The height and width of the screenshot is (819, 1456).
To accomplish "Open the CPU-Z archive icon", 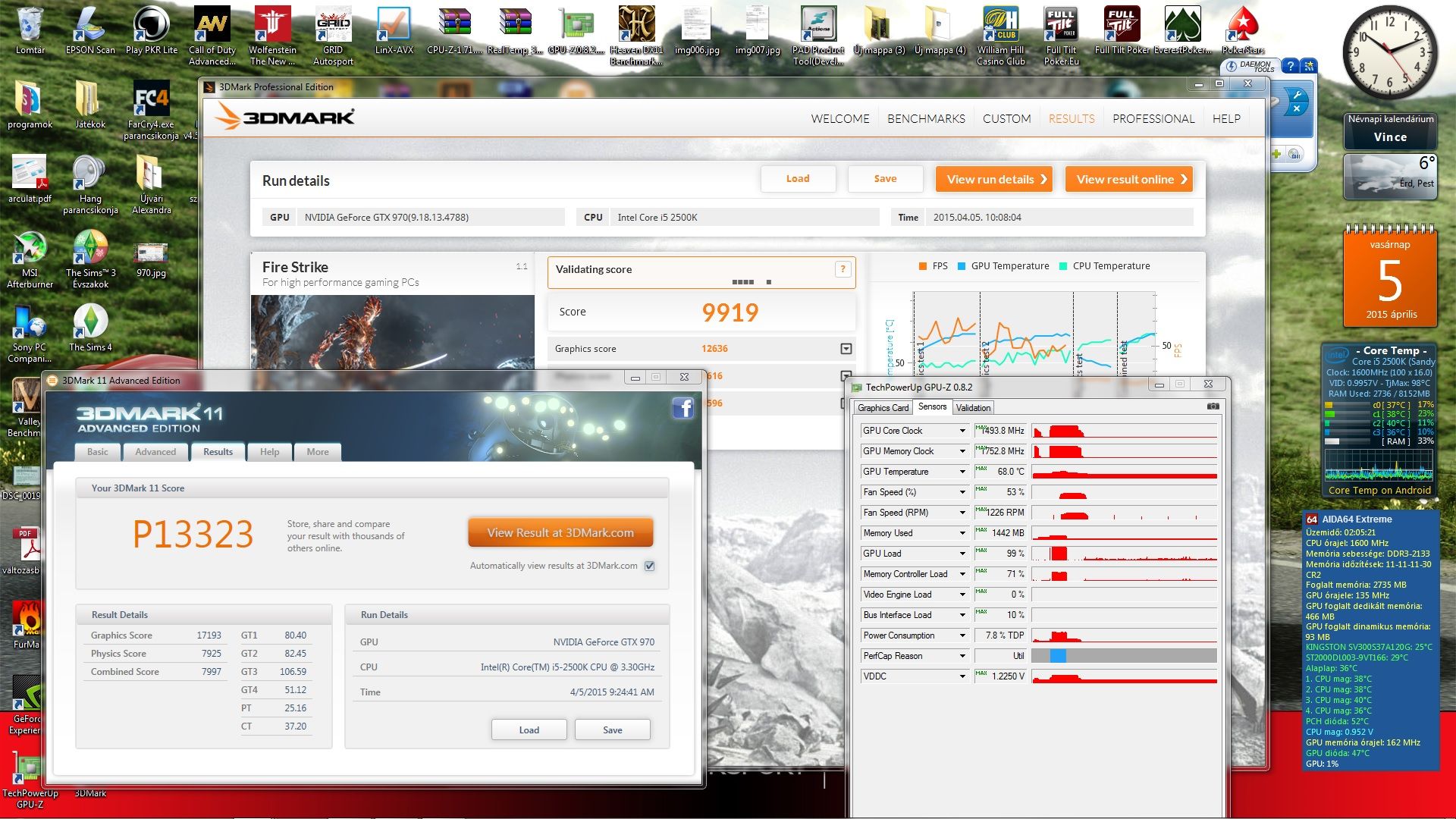I will [x=454, y=30].
